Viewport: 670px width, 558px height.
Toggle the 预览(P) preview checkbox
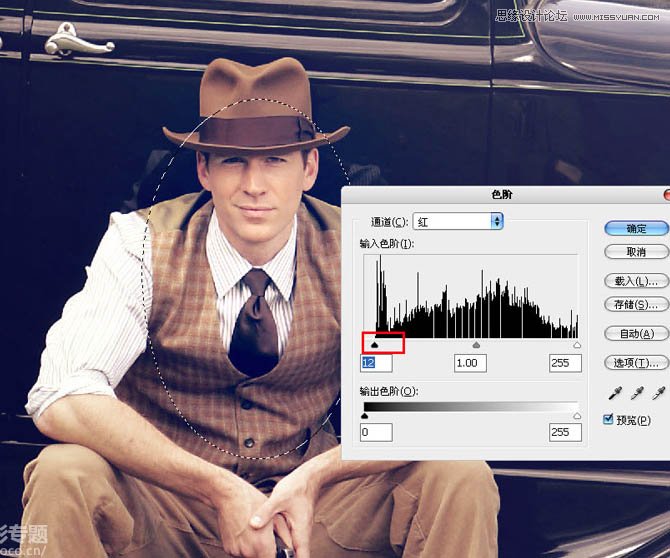pos(608,420)
